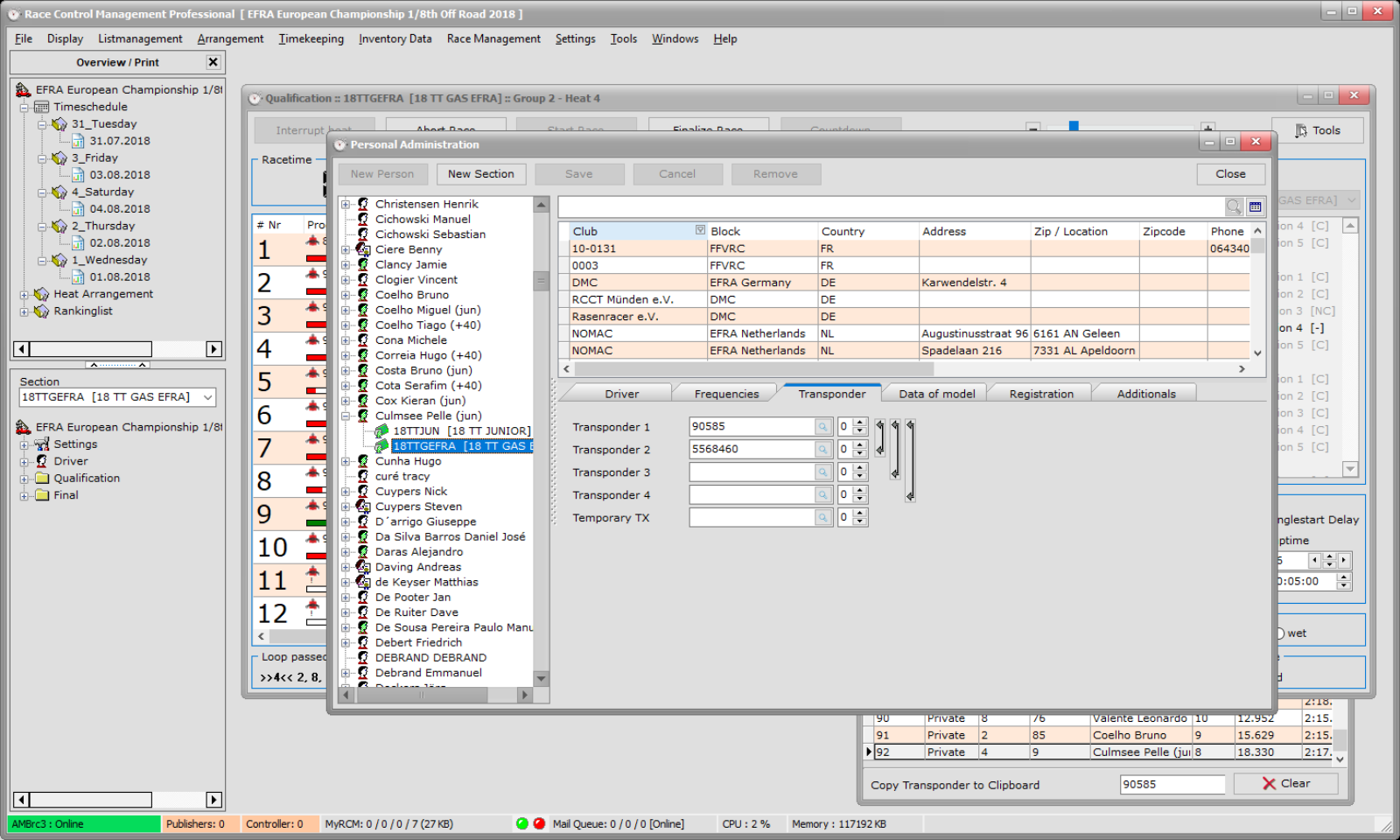This screenshot has height=840, width=1400.
Task: Click the calendar icon for 01.08.2018
Action: pos(77,276)
